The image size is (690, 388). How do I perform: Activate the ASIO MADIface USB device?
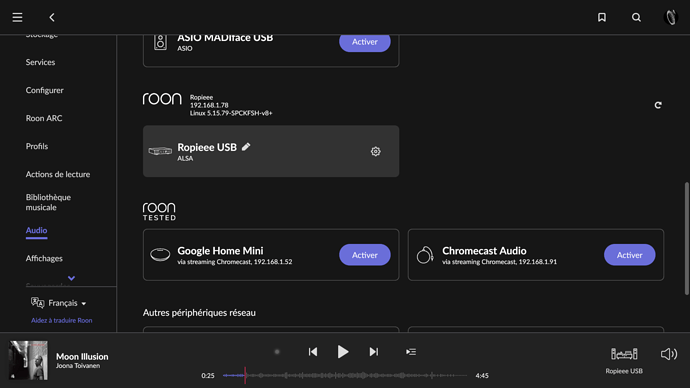coord(365,42)
